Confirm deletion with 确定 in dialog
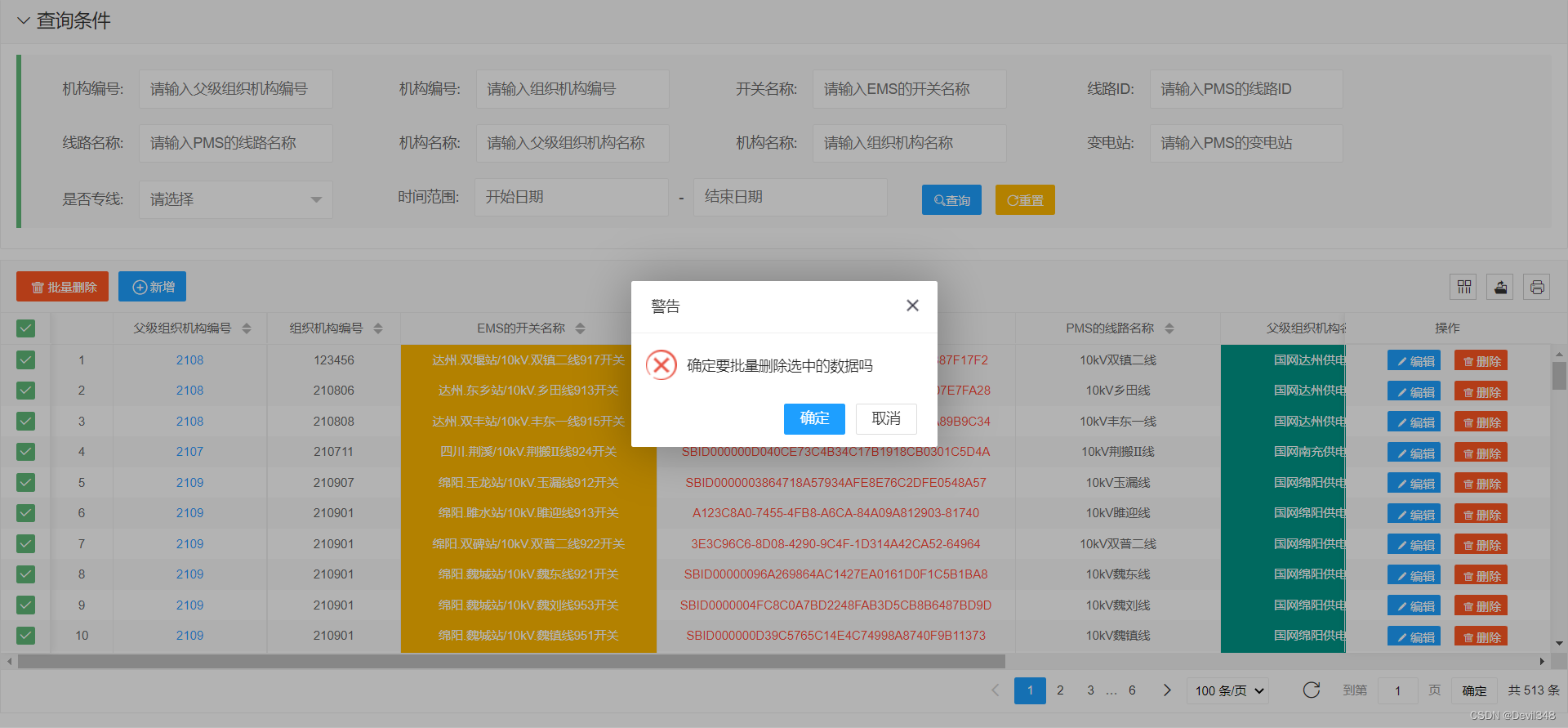 (814, 418)
